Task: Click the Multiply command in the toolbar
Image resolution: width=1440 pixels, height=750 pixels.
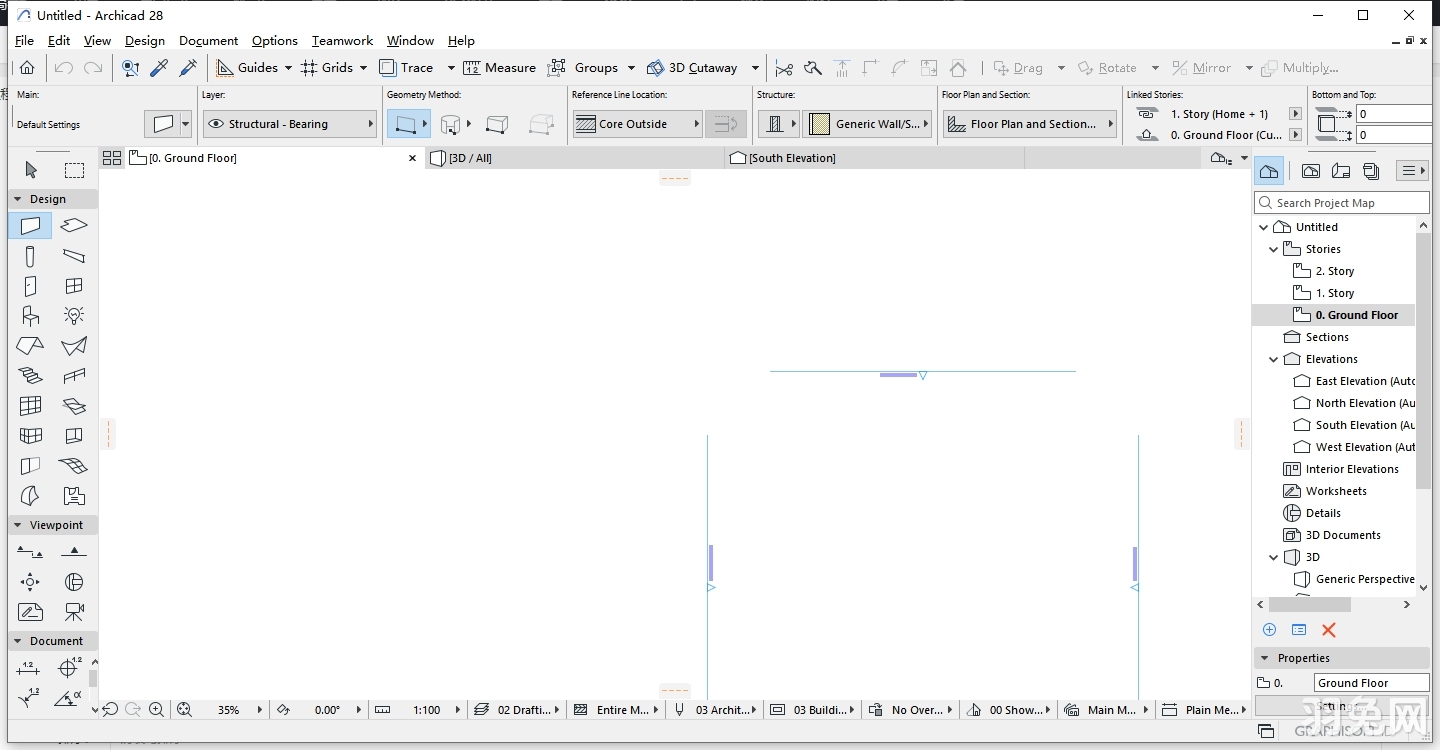Action: [x=1301, y=67]
